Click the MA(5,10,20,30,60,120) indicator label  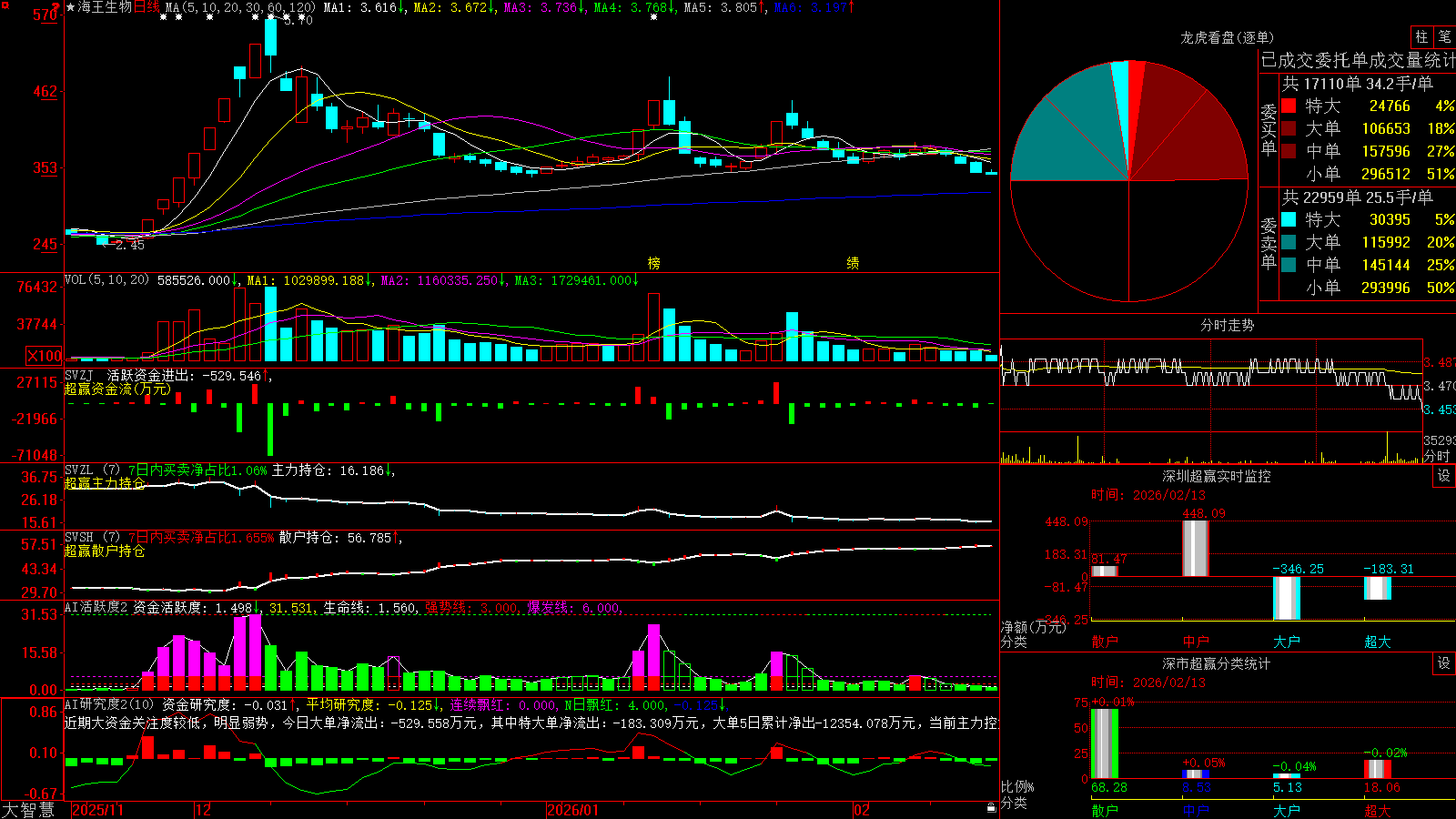[x=240, y=7]
